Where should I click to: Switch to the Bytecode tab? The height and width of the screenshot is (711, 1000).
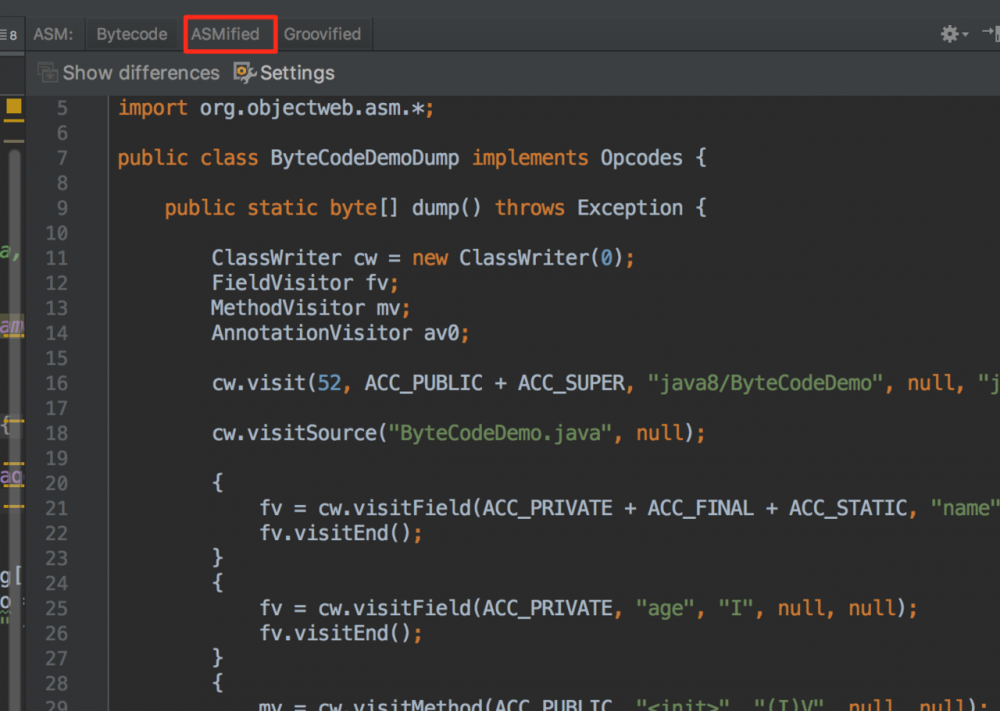coord(131,34)
